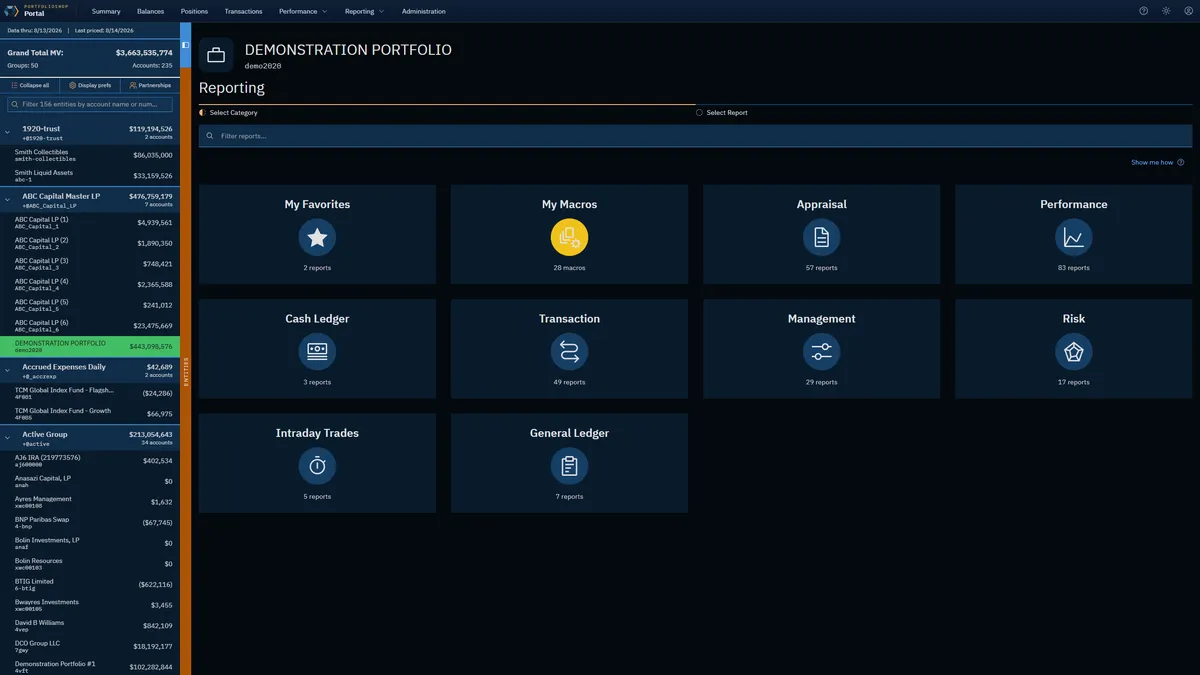This screenshot has width=1200, height=675.
Task: Click the Risk pentagon icon
Action: point(1073,352)
